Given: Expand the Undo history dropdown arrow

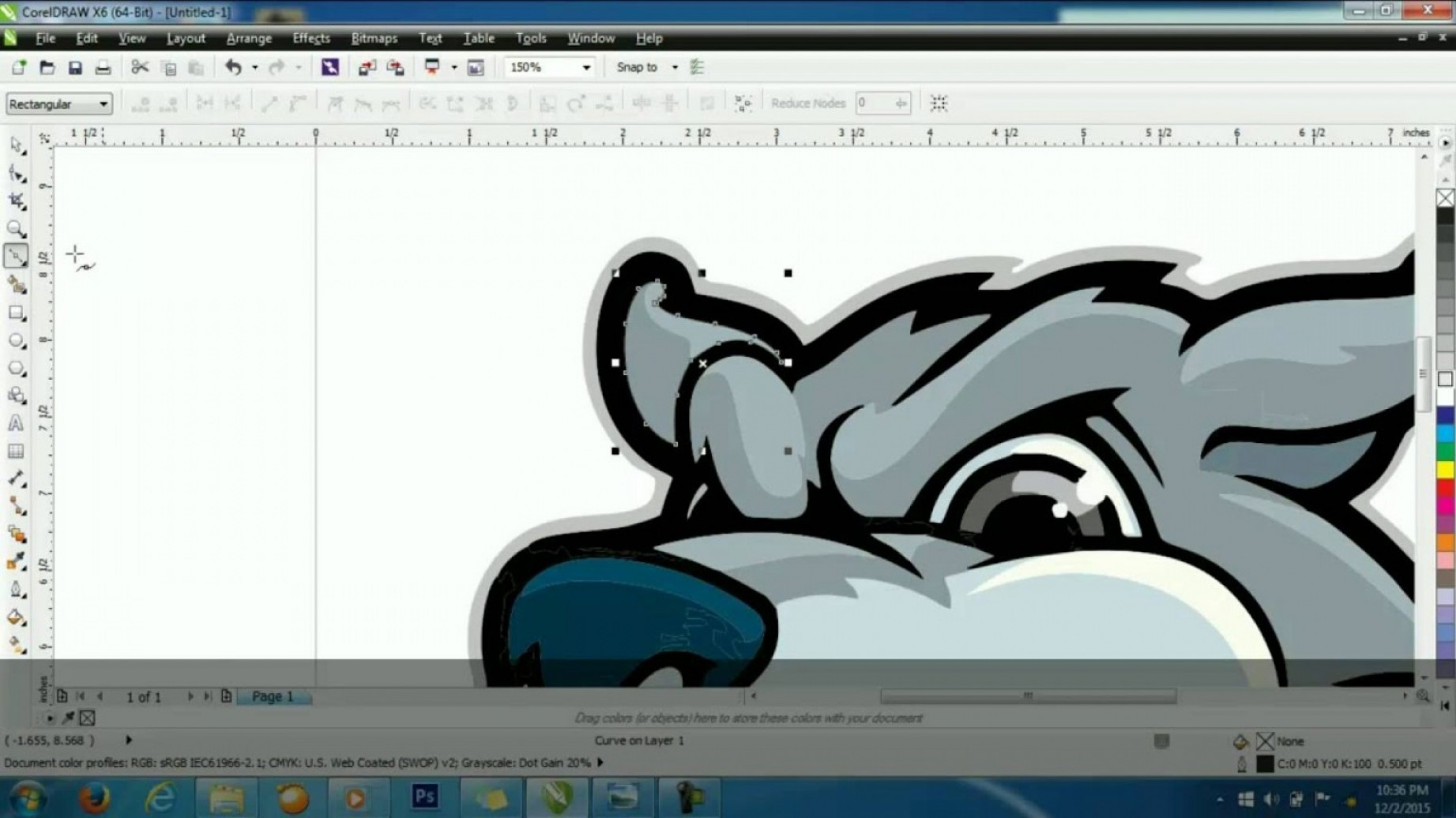Looking at the screenshot, I should click(x=254, y=68).
